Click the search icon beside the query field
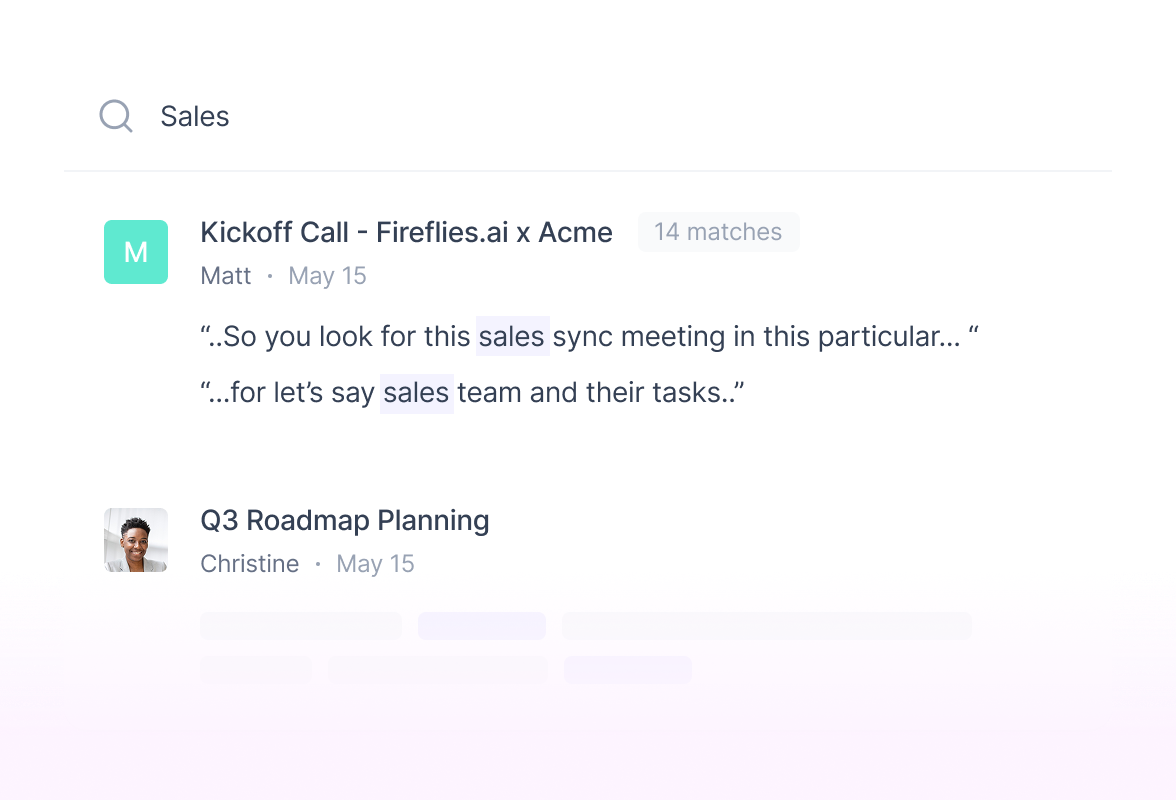This screenshot has width=1176, height=800. tap(115, 116)
